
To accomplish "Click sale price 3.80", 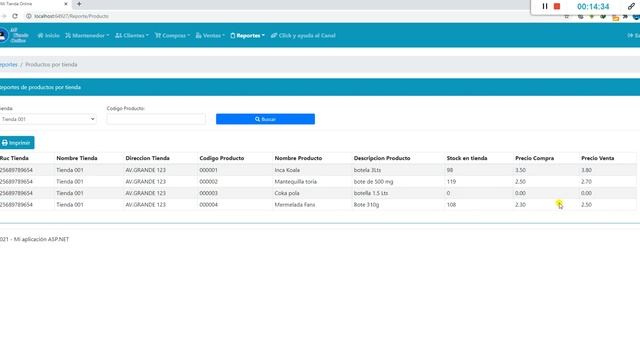I will click(x=587, y=170).
